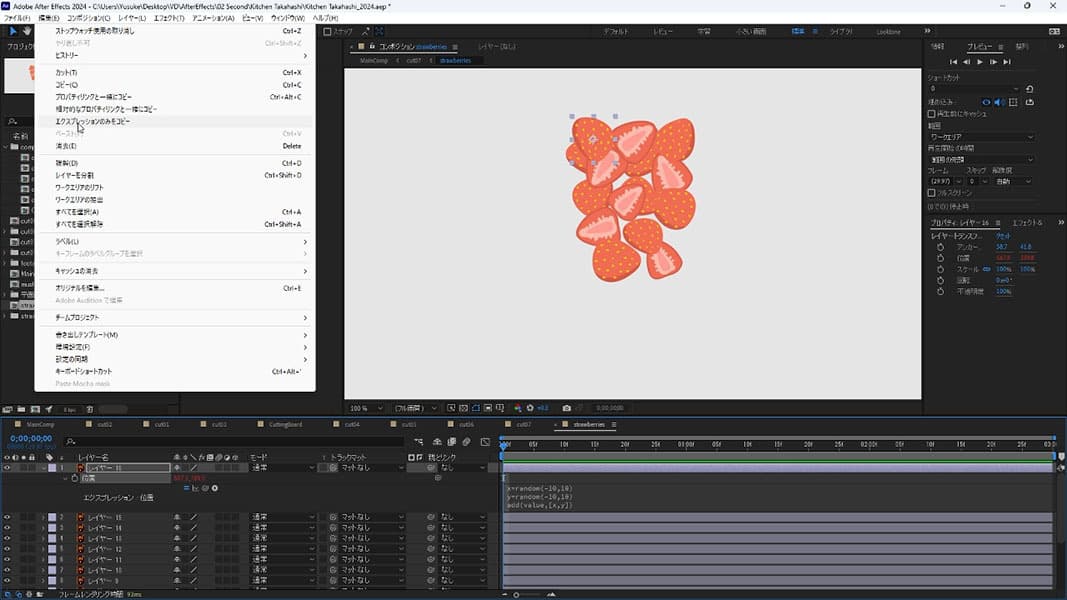The height and width of the screenshot is (600, 1067).
Task: Click the Reset link in layer transform
Action: (1002, 235)
